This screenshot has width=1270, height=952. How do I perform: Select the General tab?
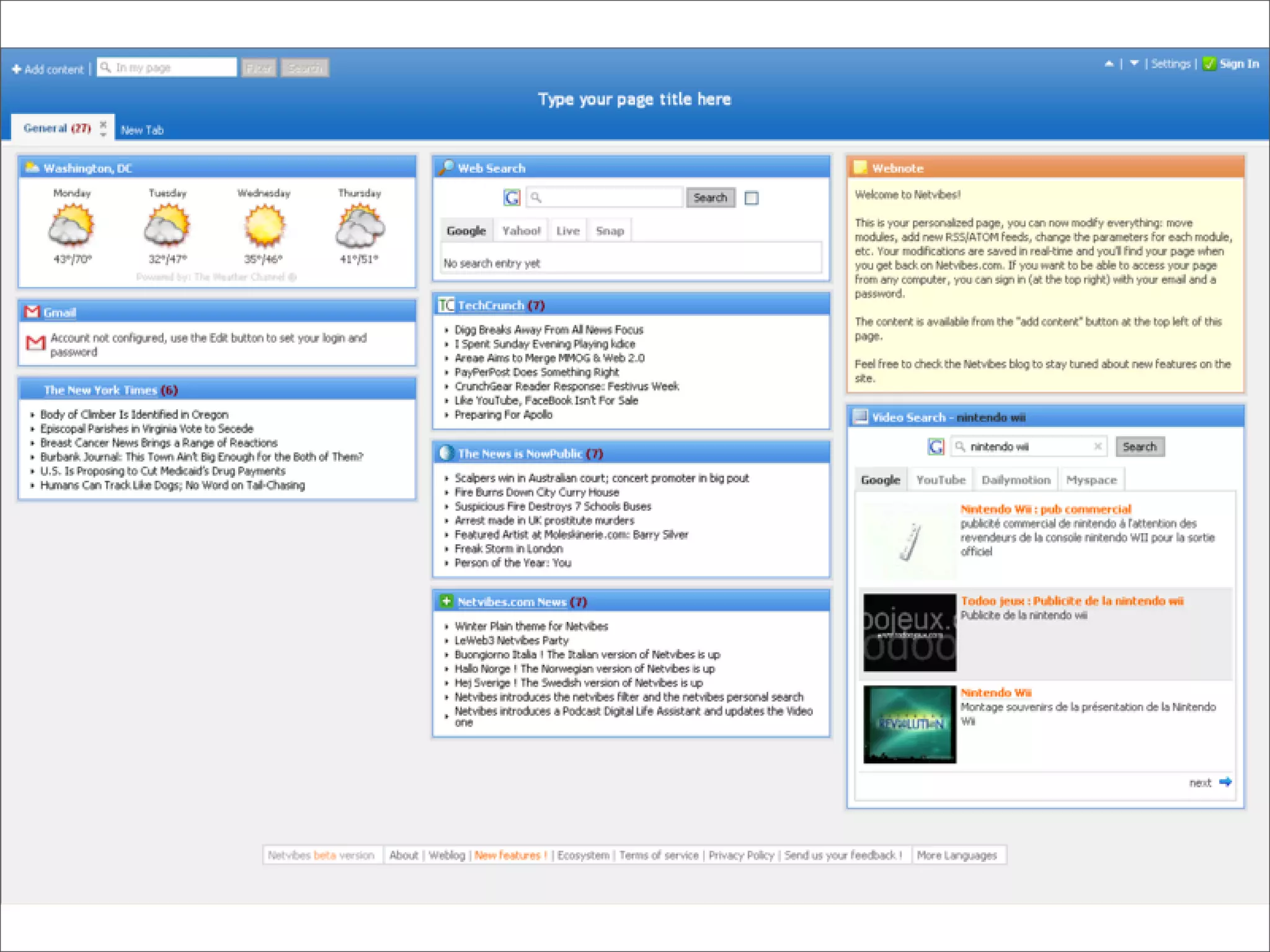tap(56, 128)
